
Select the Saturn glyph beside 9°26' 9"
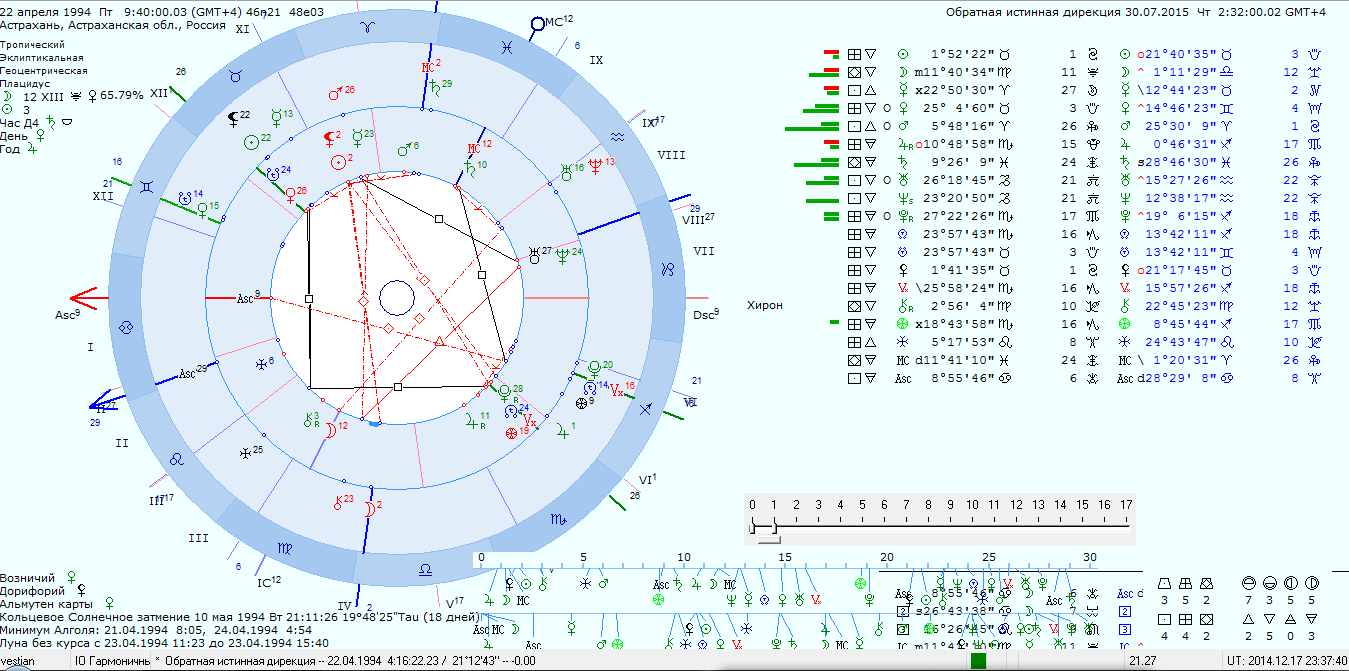point(903,162)
